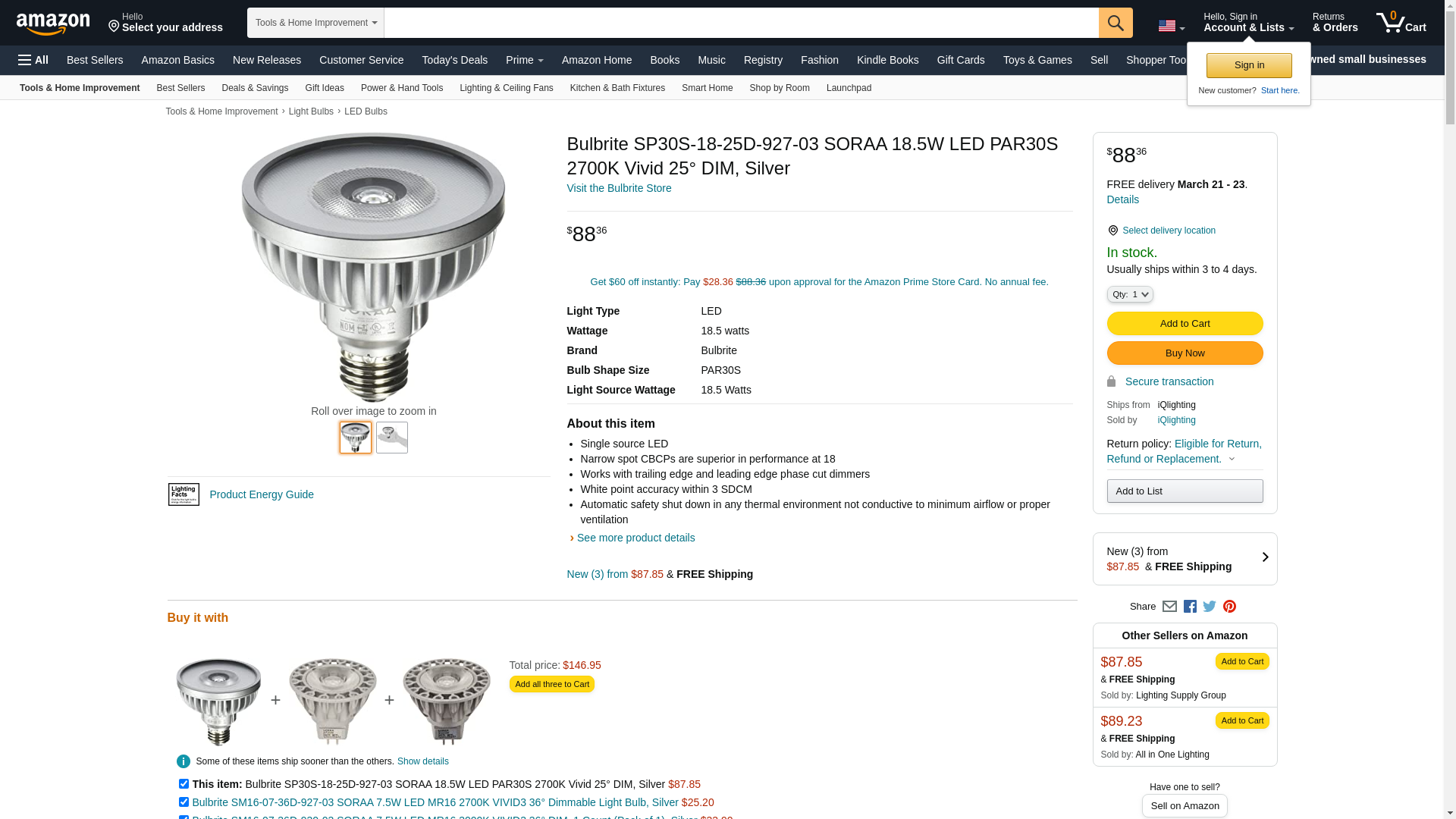Viewport: 1456px width, 819px height.
Task: Select Lighting & Ceiling Fans subnav item
Action: click(x=506, y=88)
